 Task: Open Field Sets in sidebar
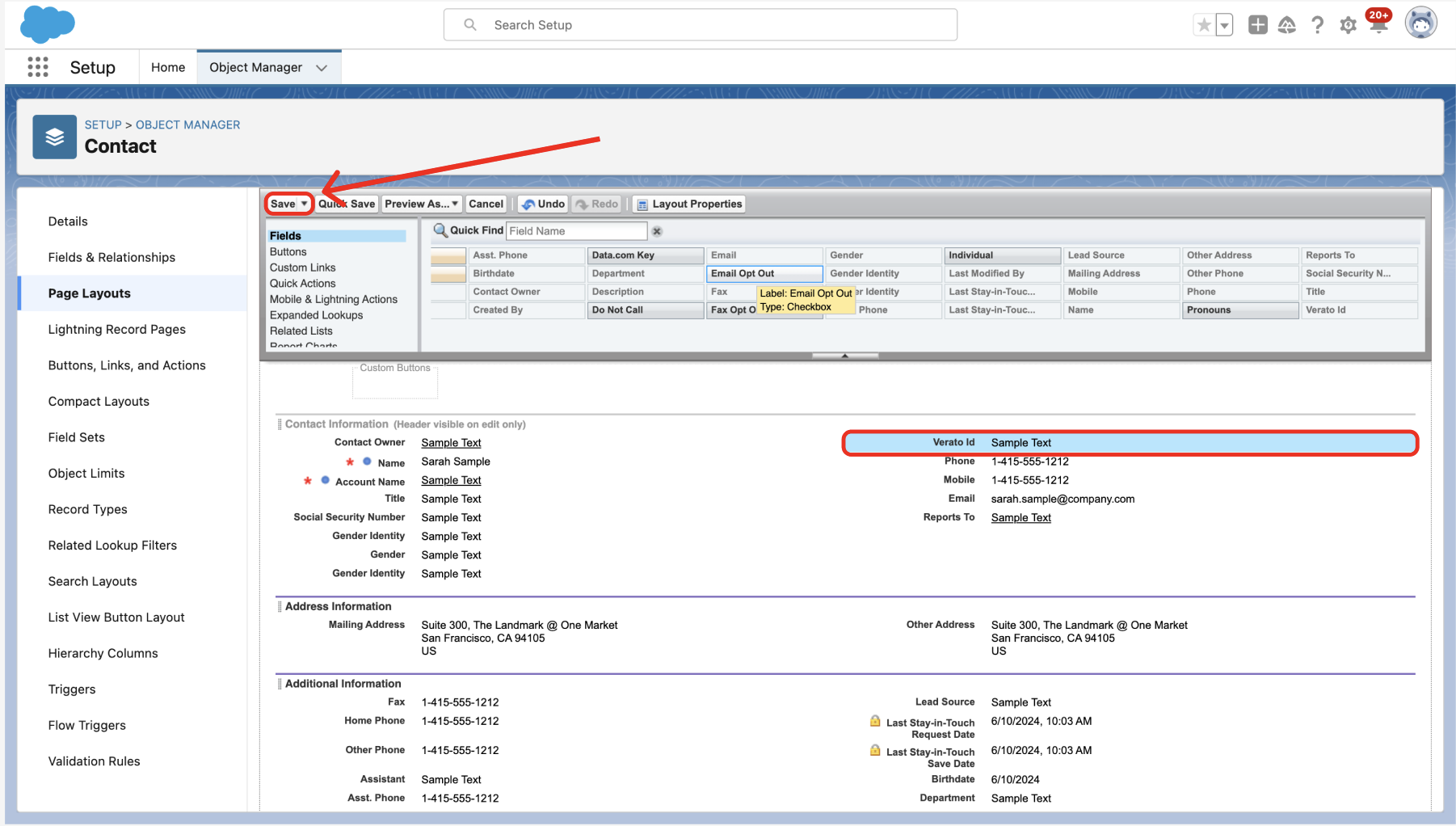tap(76, 437)
